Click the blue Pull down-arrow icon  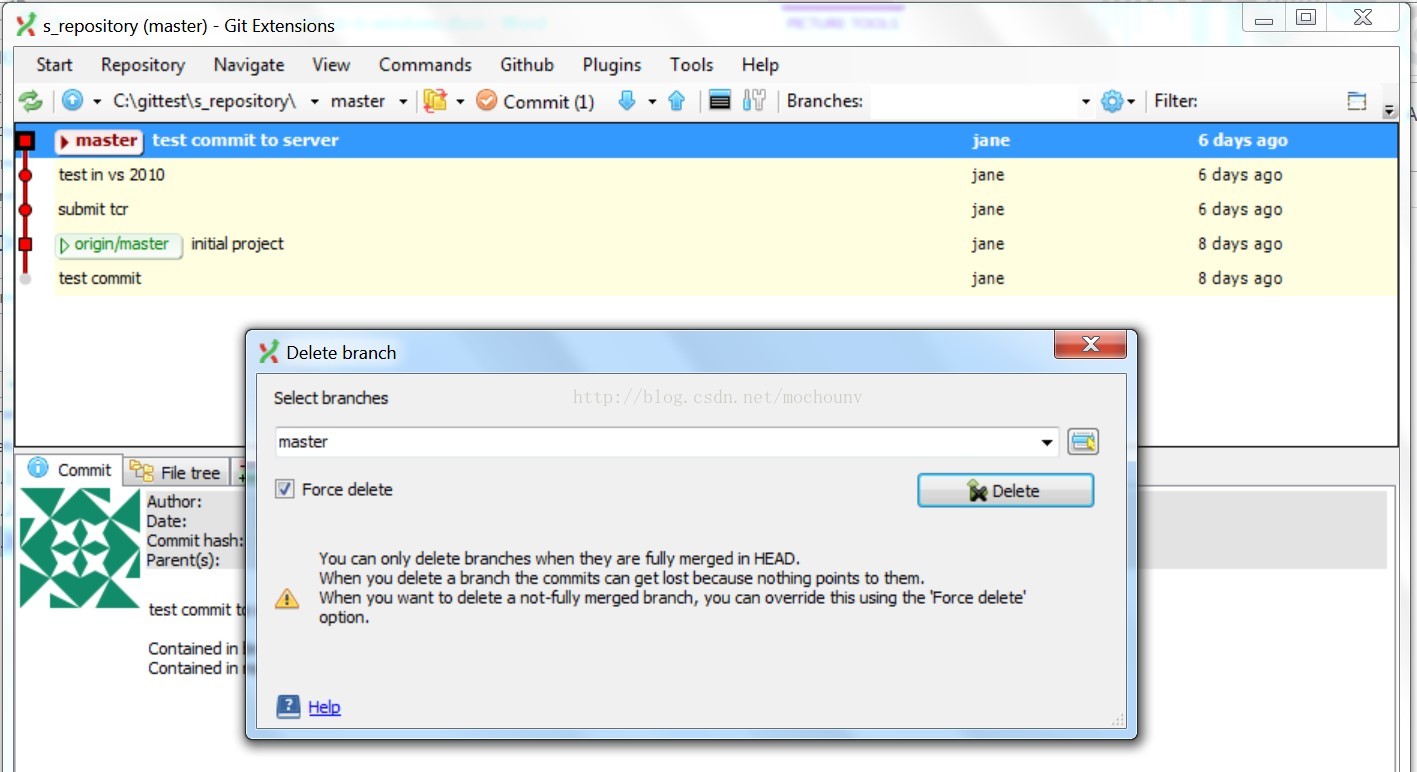pyautogui.click(x=627, y=100)
